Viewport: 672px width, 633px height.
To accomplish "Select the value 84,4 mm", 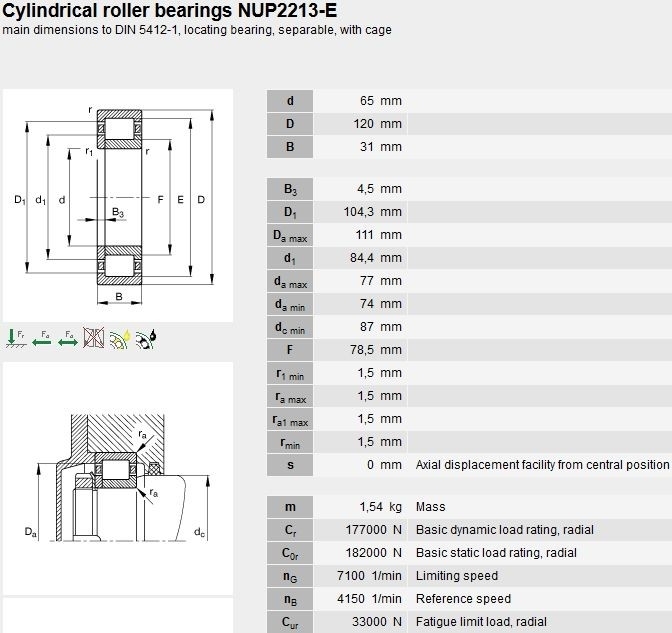I will coord(376,258).
